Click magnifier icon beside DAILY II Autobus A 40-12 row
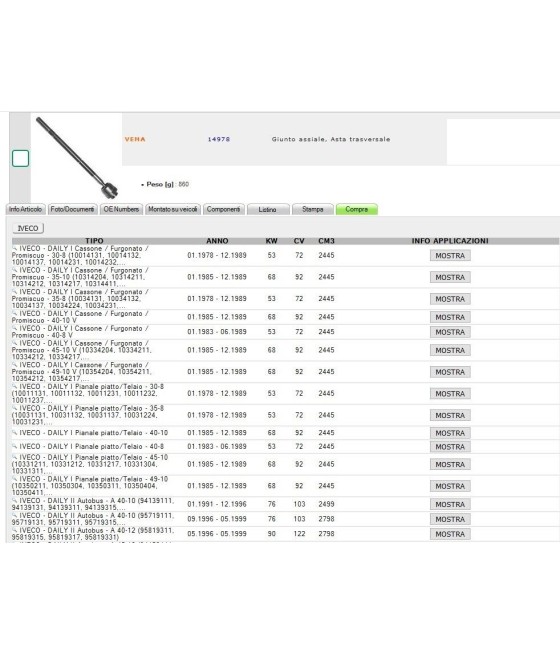The height and width of the screenshot is (655, 560). click(x=15, y=530)
